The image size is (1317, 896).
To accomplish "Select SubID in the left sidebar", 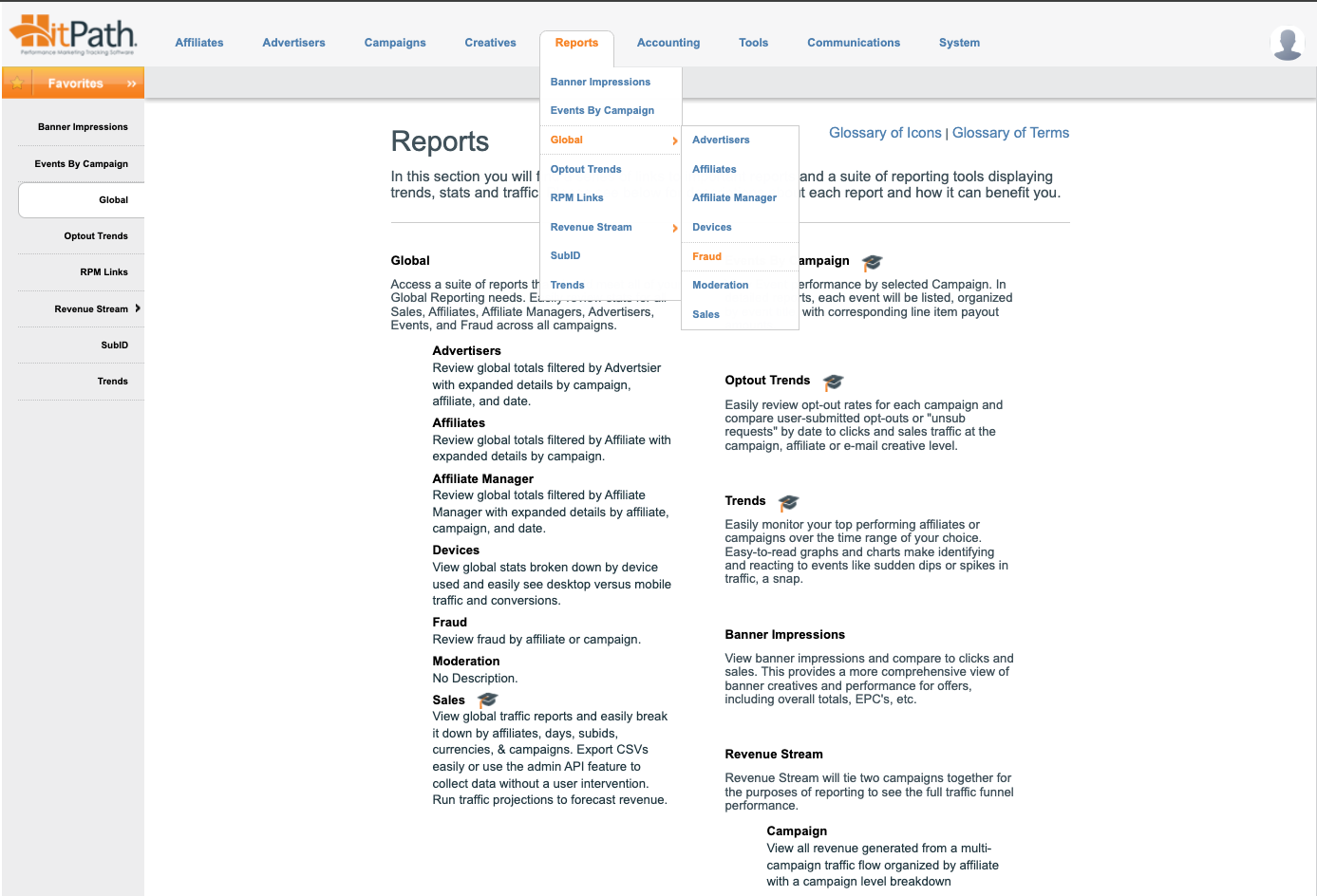I will (x=114, y=345).
